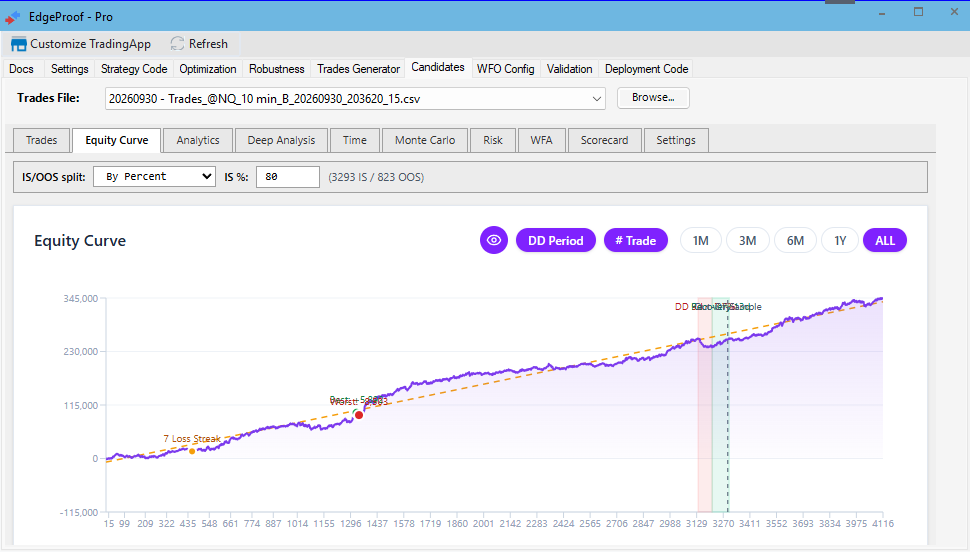Open the Monte Carlo sub-tab
Image resolution: width=970 pixels, height=552 pixels.
coord(425,140)
